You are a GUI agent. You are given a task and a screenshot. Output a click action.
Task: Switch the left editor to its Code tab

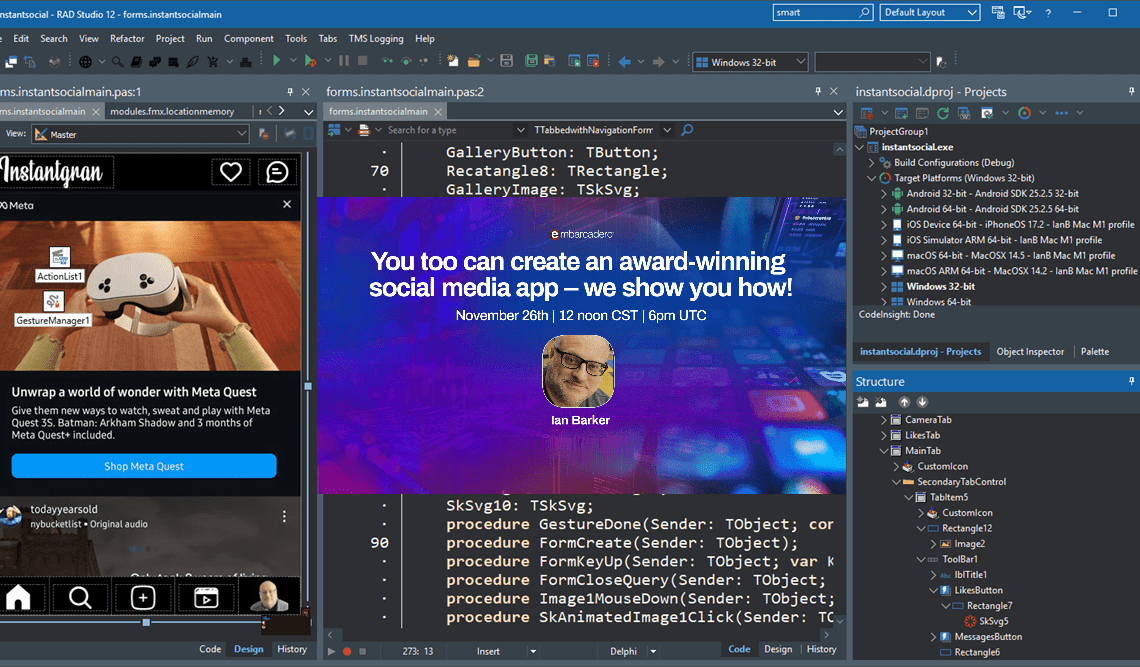tap(210, 649)
